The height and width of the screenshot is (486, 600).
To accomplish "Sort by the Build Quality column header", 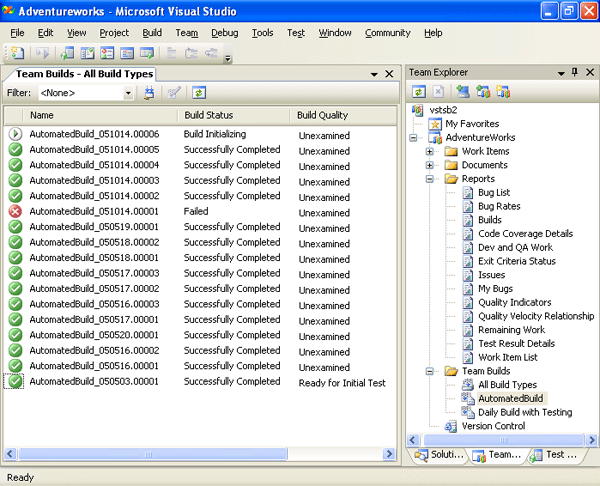I will [x=343, y=116].
